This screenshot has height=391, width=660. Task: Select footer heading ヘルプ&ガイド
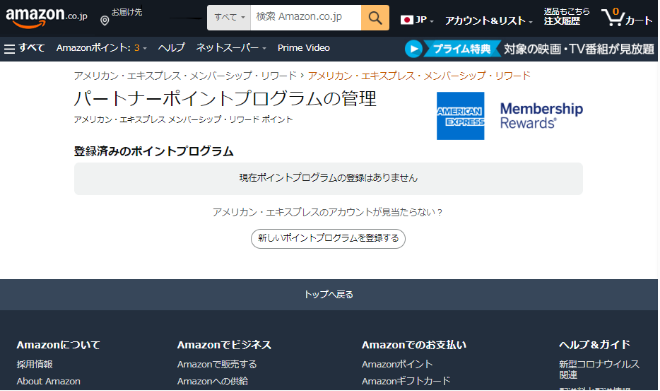coord(594,345)
